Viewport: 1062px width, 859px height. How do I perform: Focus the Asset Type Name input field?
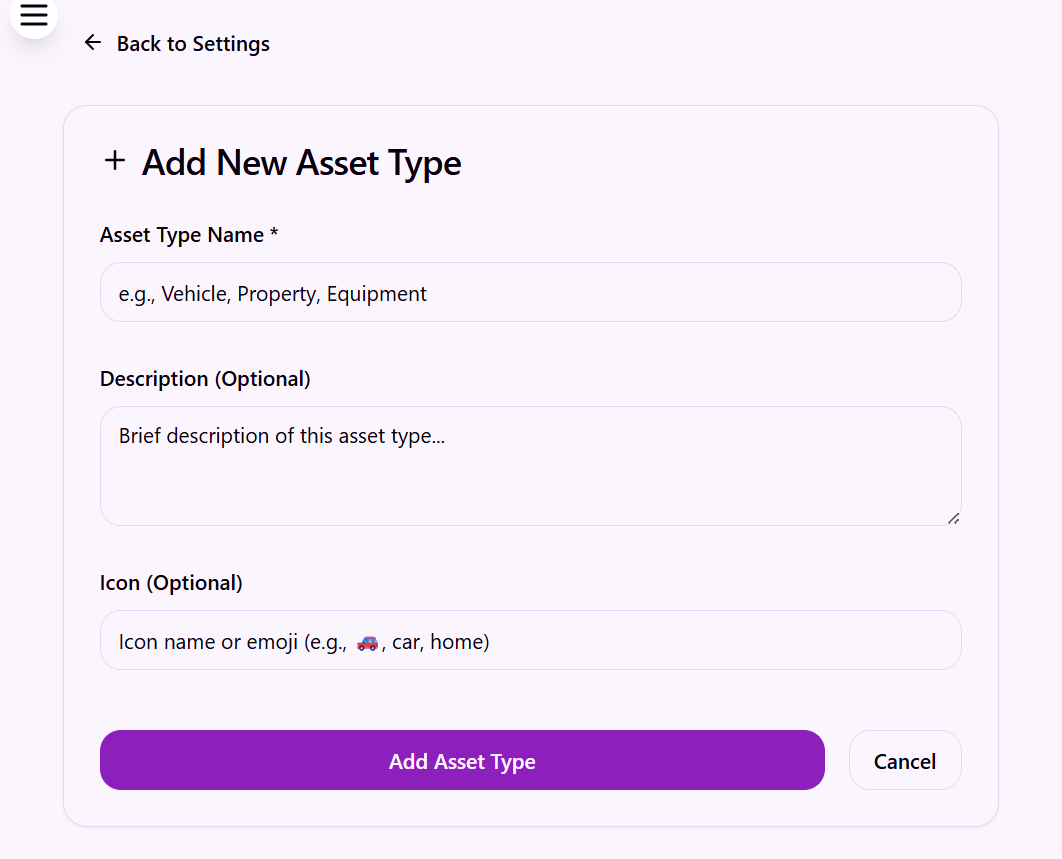530,292
